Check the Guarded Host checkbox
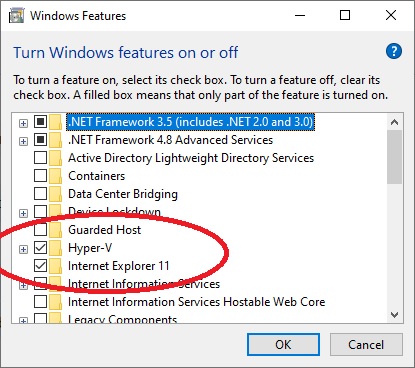This screenshot has width=415, height=368. (x=40, y=230)
